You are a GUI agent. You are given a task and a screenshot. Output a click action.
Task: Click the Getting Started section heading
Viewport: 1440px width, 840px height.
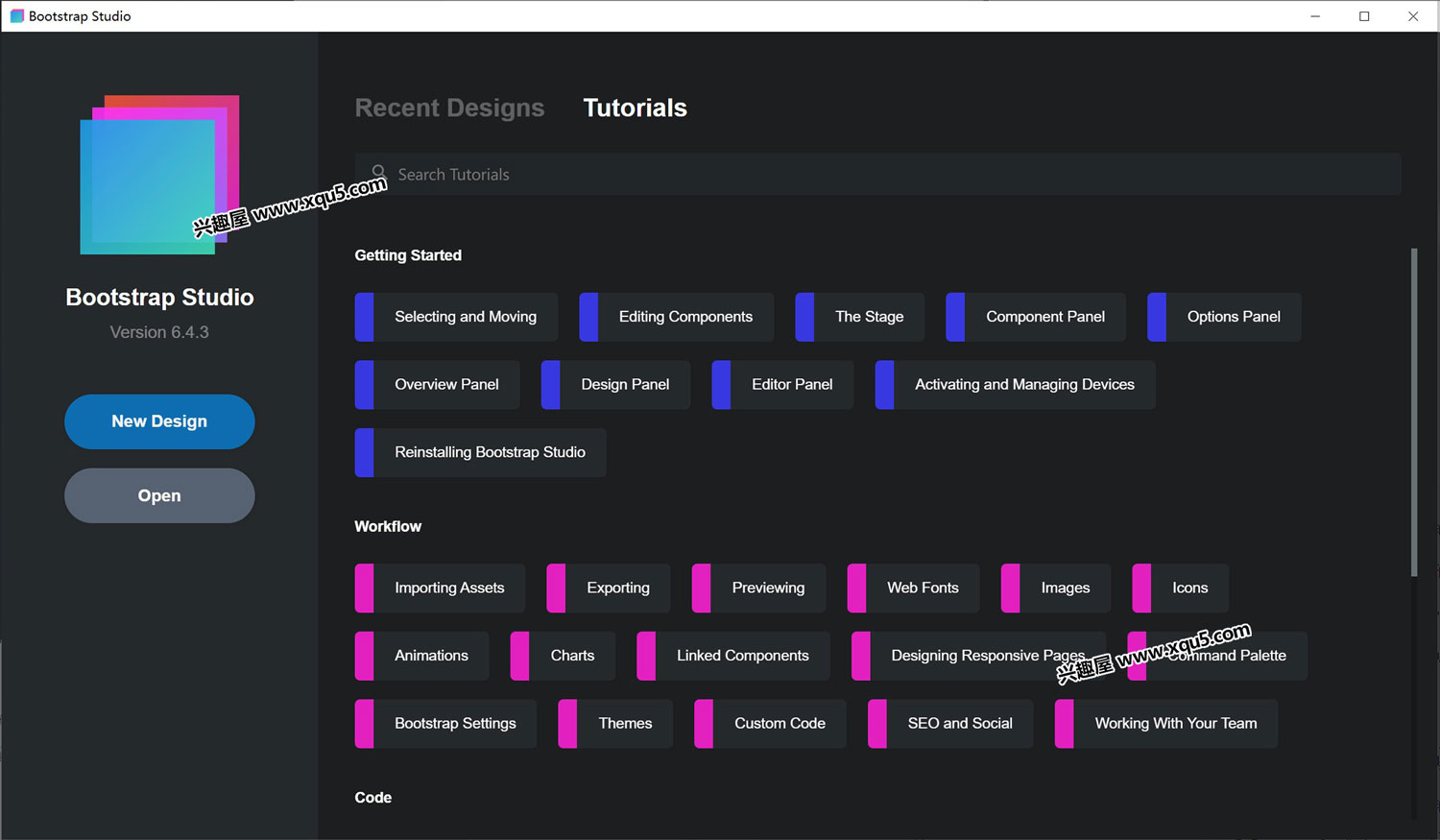(x=408, y=255)
